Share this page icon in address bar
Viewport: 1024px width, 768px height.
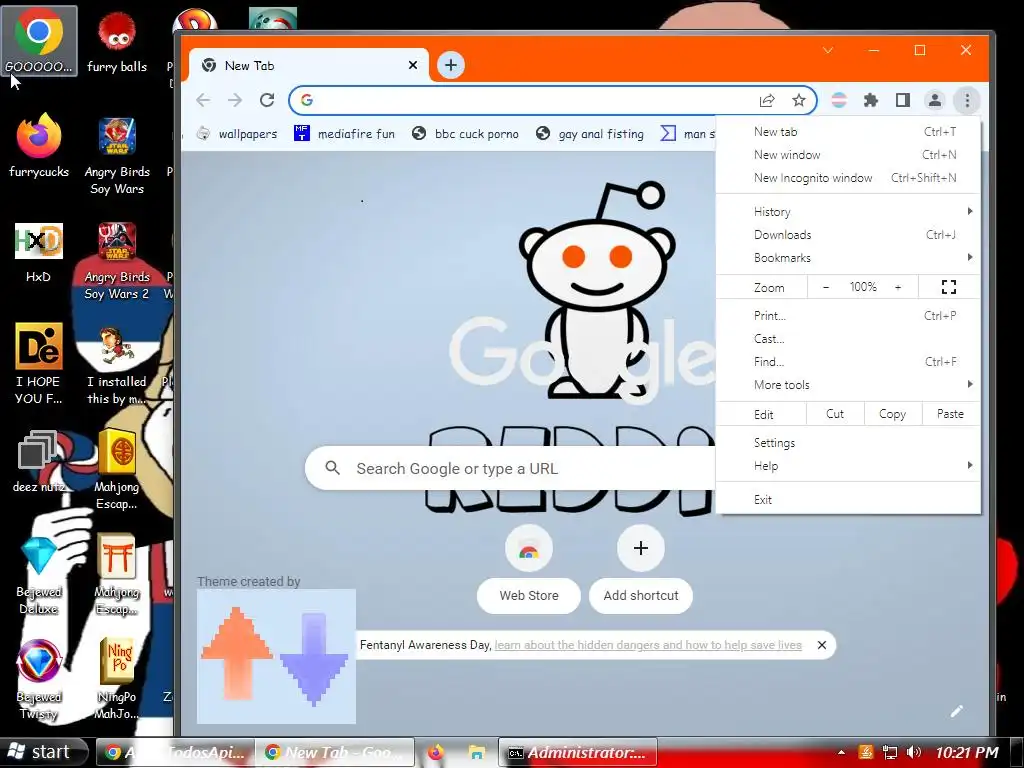(767, 101)
